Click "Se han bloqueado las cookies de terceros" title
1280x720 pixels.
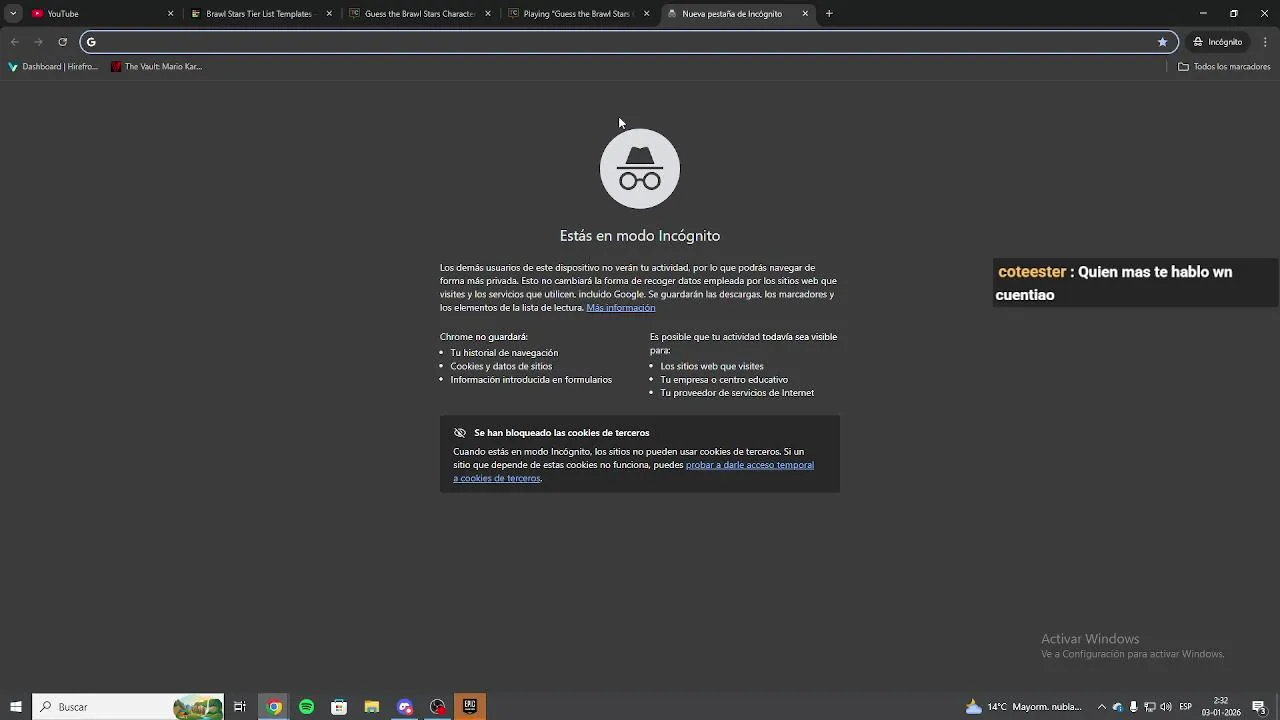click(562, 433)
